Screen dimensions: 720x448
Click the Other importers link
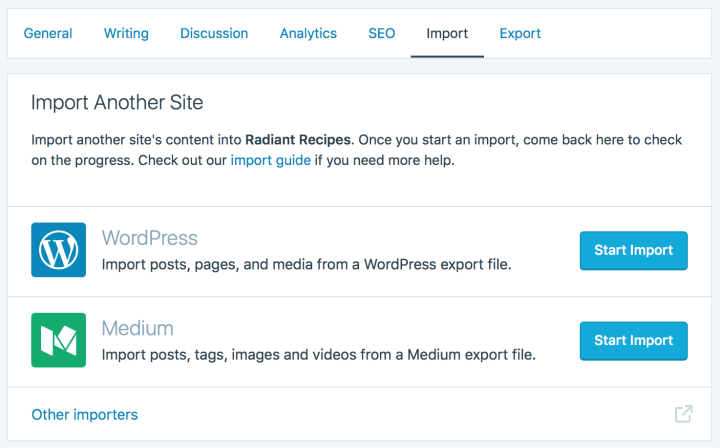pyautogui.click(x=85, y=414)
